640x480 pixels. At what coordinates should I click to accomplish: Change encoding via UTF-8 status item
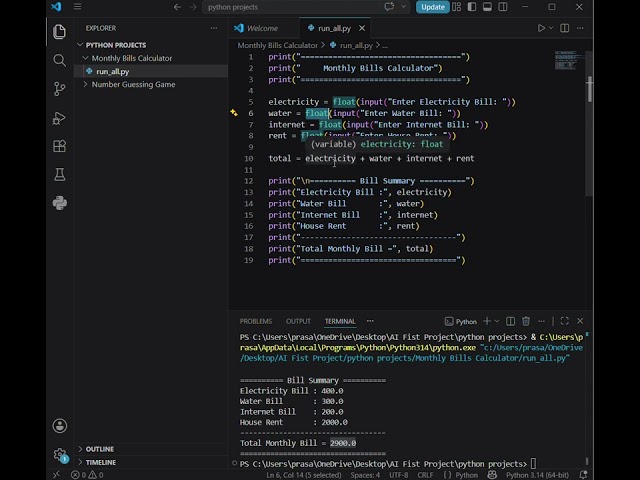[x=398, y=475]
